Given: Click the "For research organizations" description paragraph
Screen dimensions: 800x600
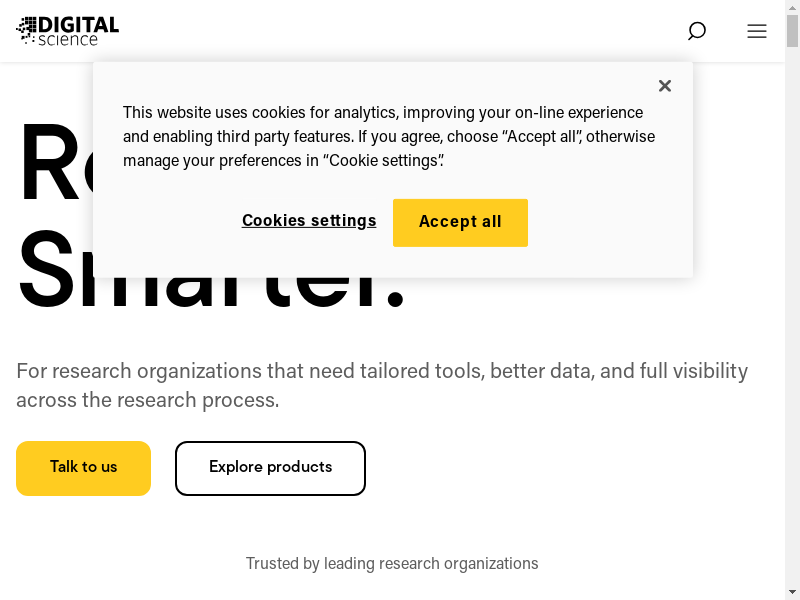Looking at the screenshot, I should [x=380, y=385].
